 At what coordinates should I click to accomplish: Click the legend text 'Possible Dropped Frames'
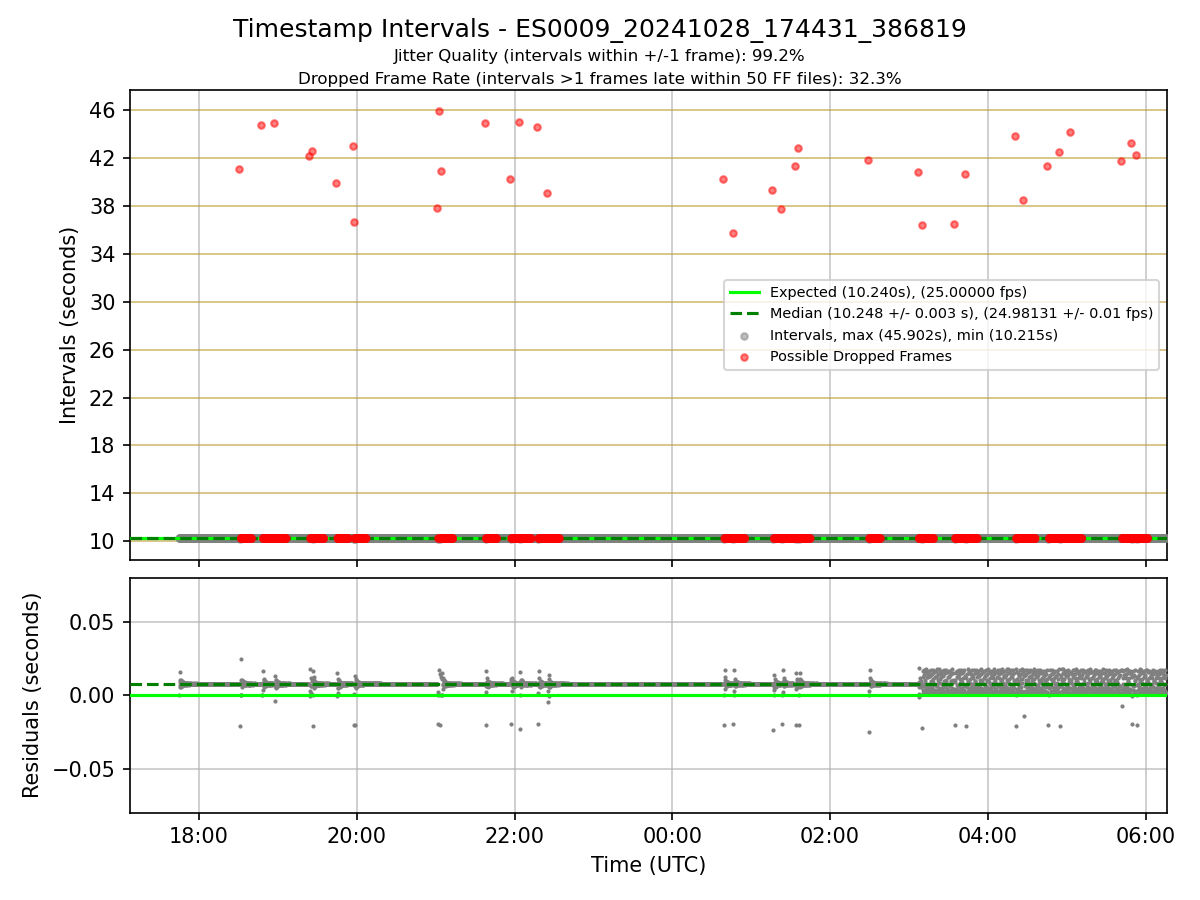coord(861,356)
